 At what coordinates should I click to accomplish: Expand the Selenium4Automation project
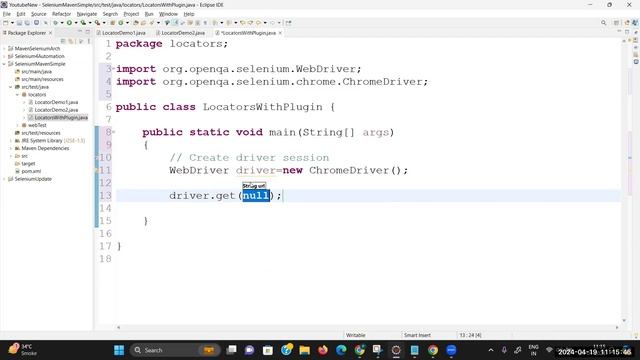pos(4,56)
